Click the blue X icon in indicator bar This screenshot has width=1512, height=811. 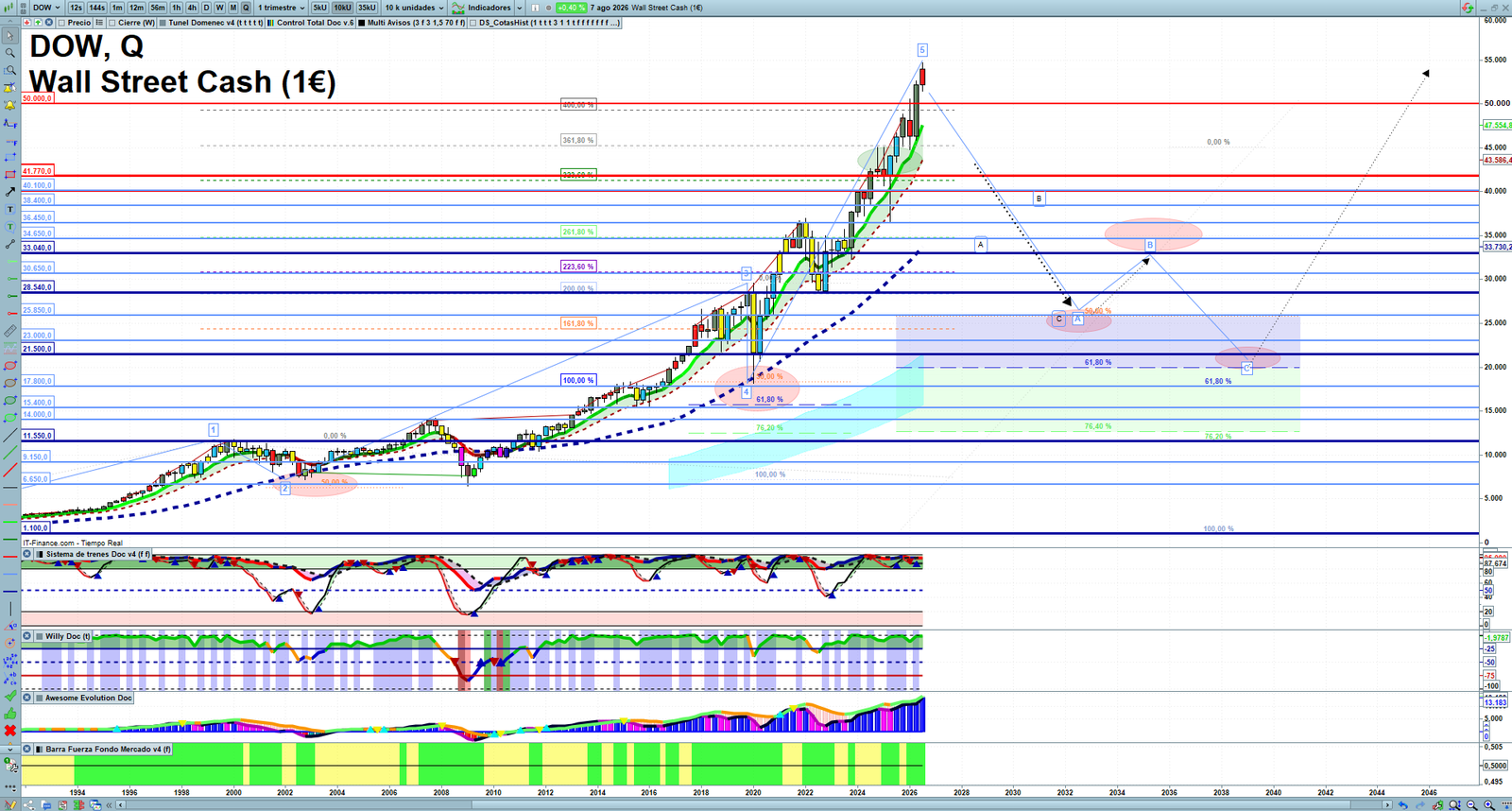pyautogui.click(x=49, y=23)
